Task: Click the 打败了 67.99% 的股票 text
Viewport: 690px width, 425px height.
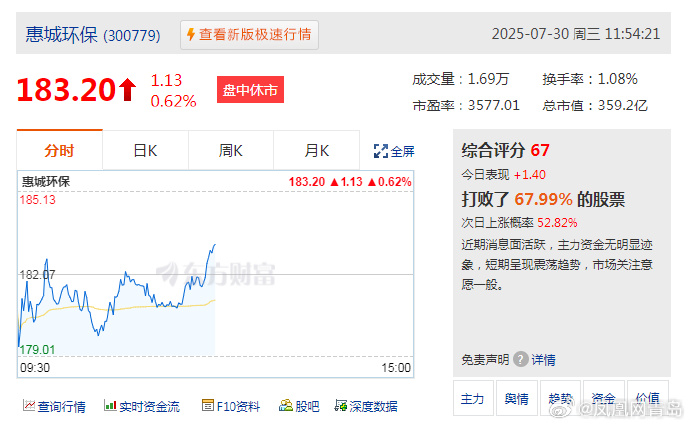Action: [543, 199]
